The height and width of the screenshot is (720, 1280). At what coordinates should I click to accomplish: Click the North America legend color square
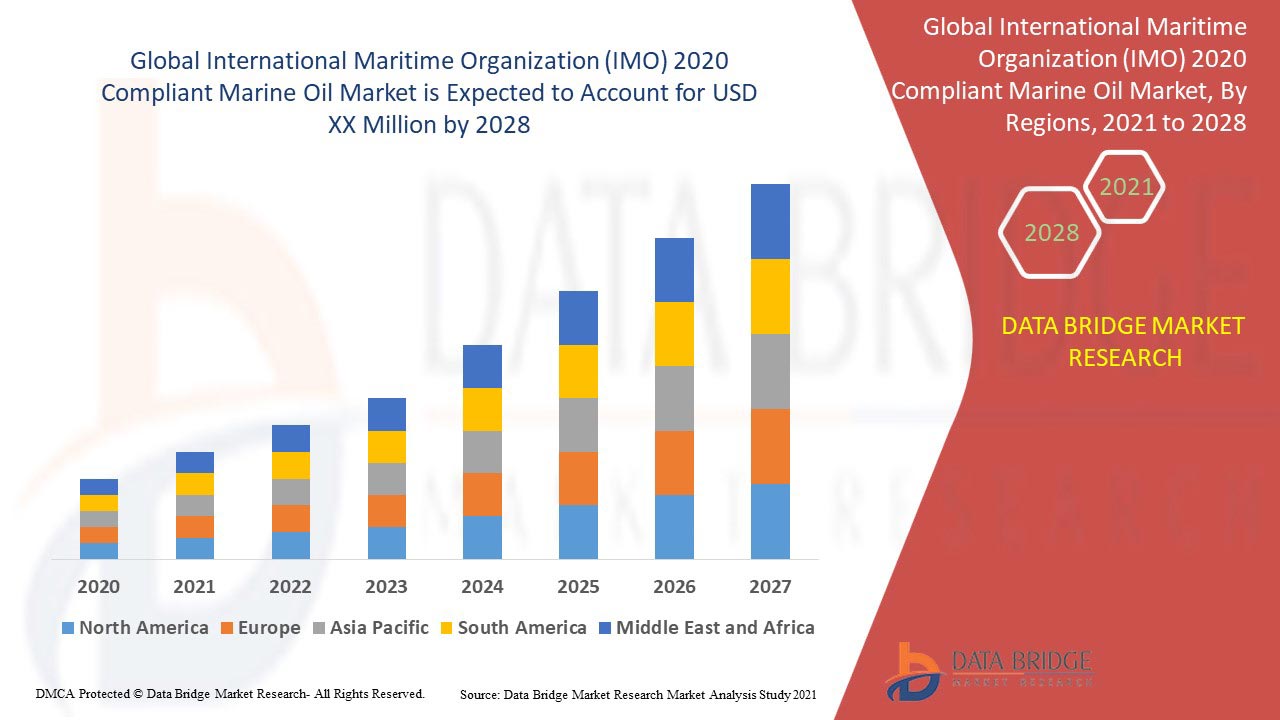tap(68, 628)
